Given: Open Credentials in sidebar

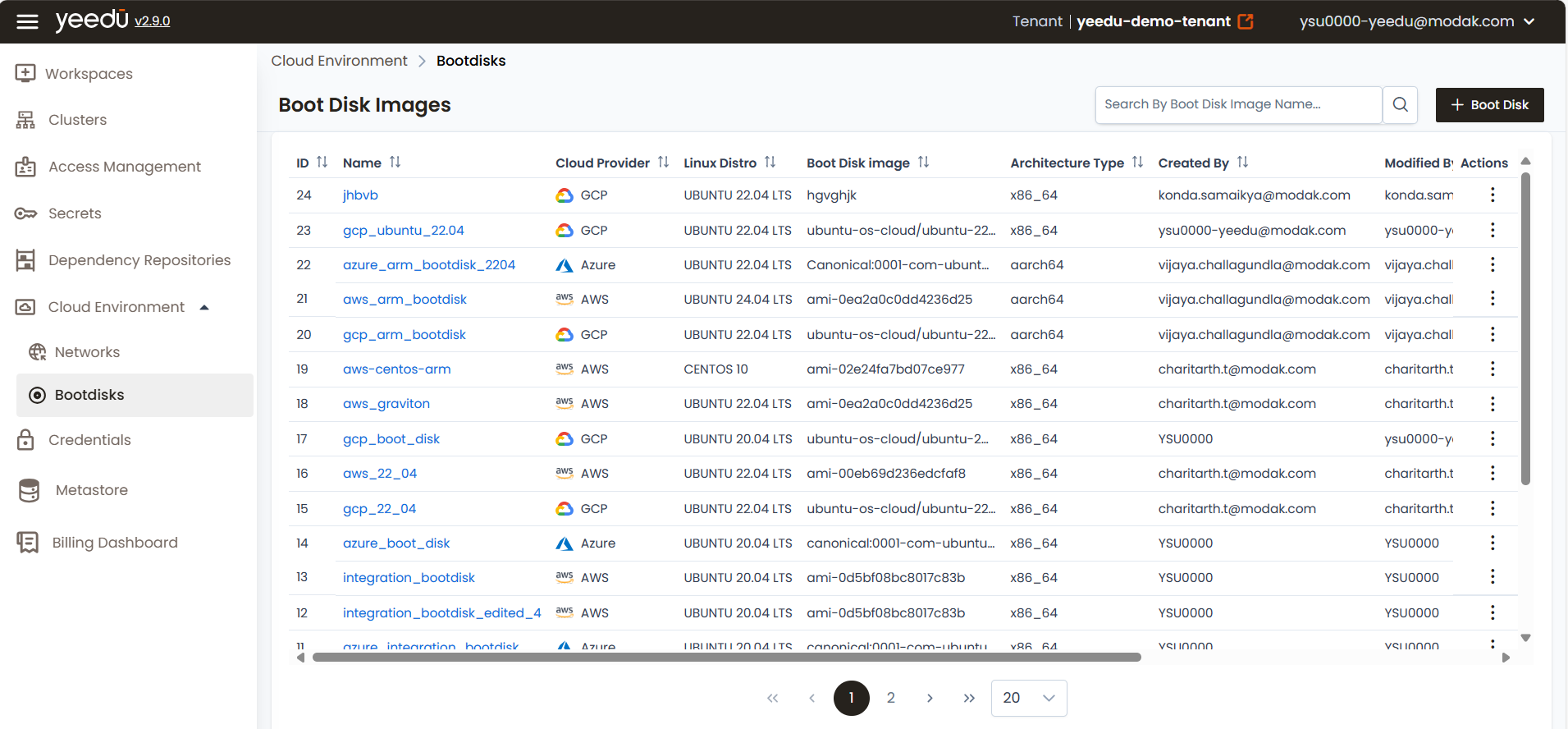Looking at the screenshot, I should [x=89, y=440].
